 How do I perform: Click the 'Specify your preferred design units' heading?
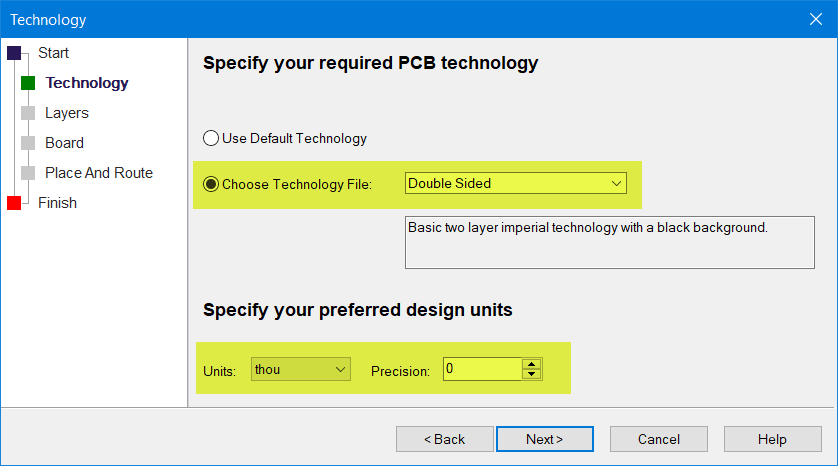click(358, 310)
